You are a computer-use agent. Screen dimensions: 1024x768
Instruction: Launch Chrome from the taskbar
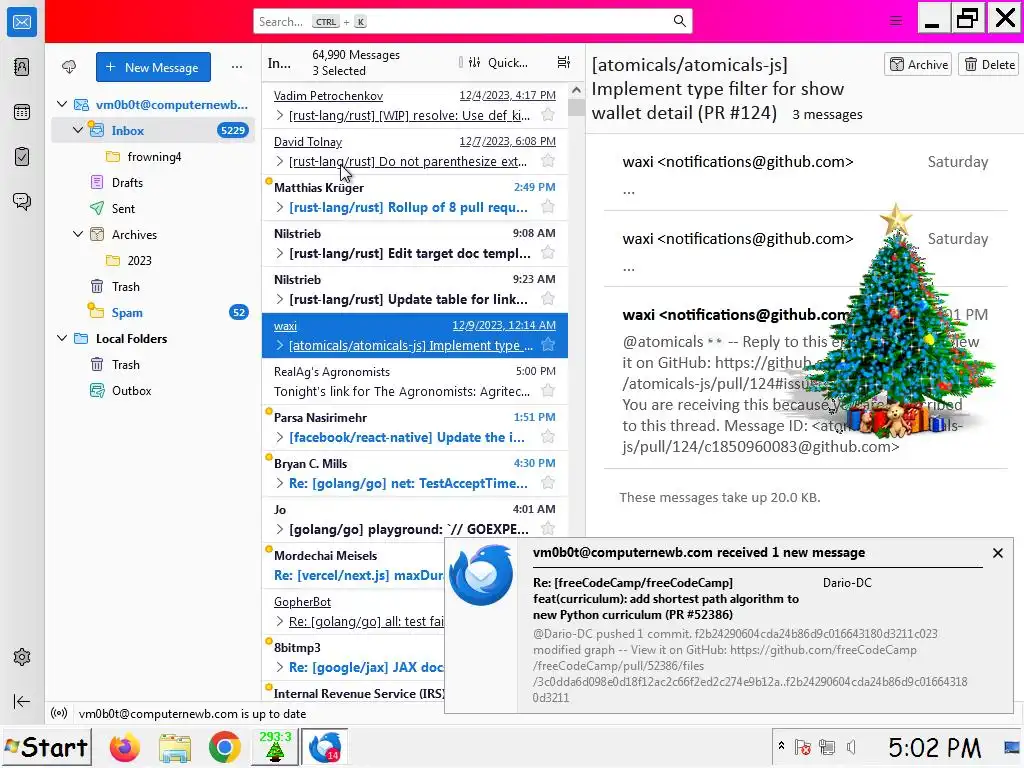pos(225,747)
